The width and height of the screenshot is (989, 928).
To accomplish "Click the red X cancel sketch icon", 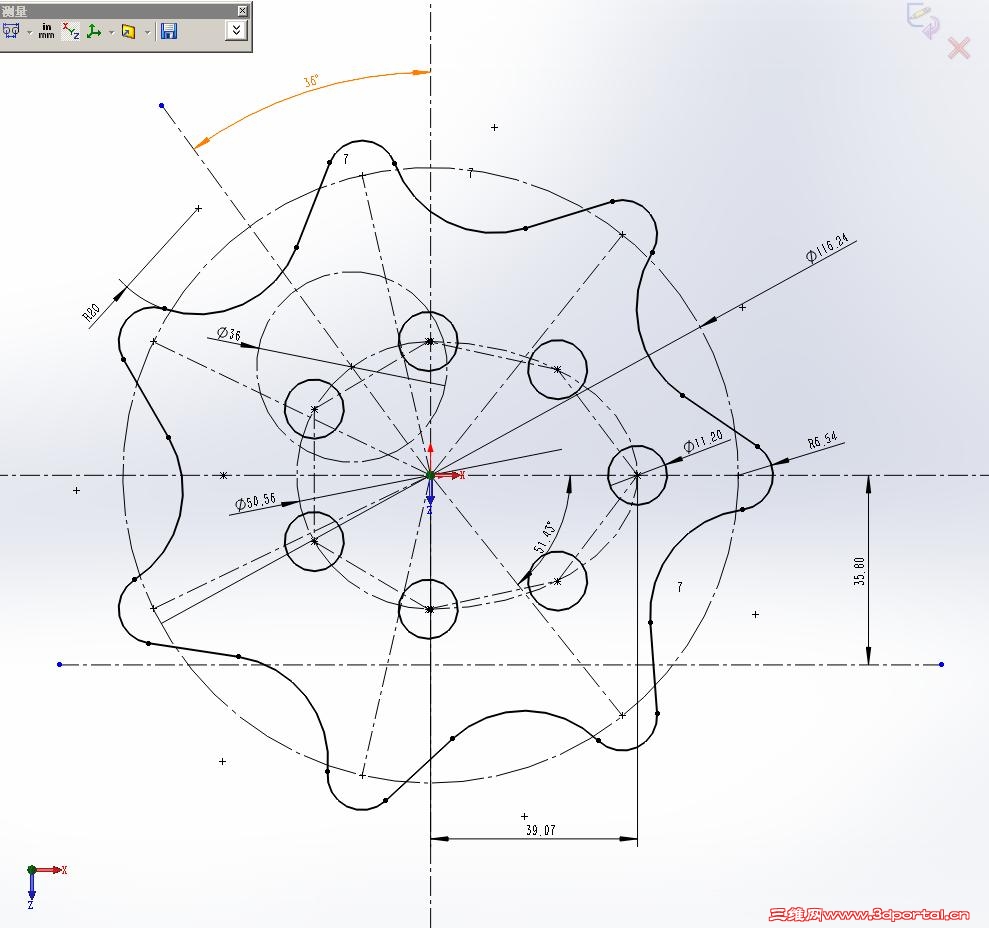I will pos(959,48).
